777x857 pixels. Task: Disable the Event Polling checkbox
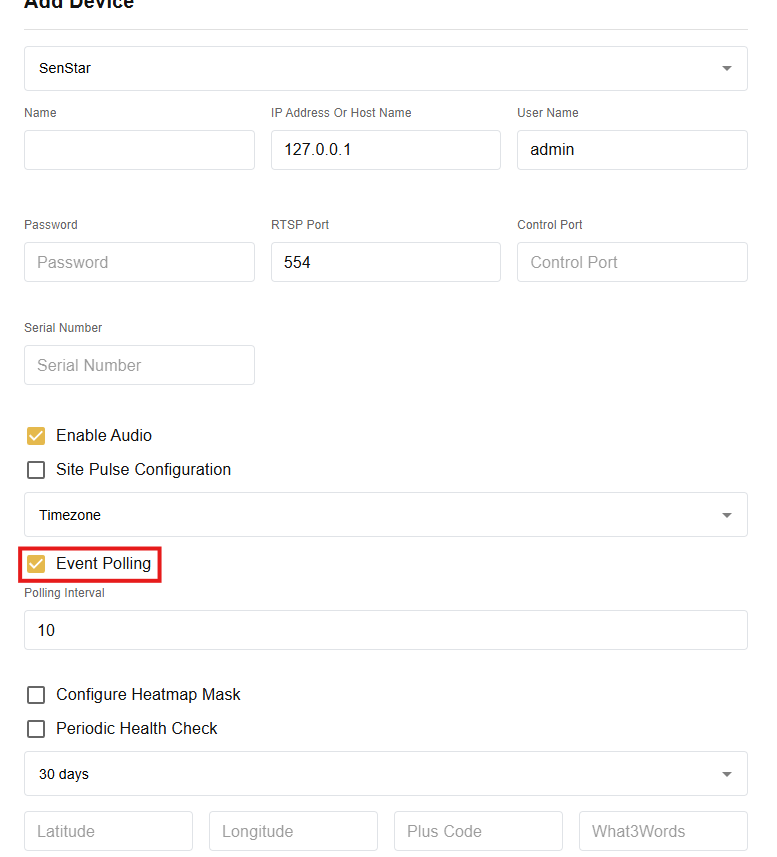(x=36, y=564)
